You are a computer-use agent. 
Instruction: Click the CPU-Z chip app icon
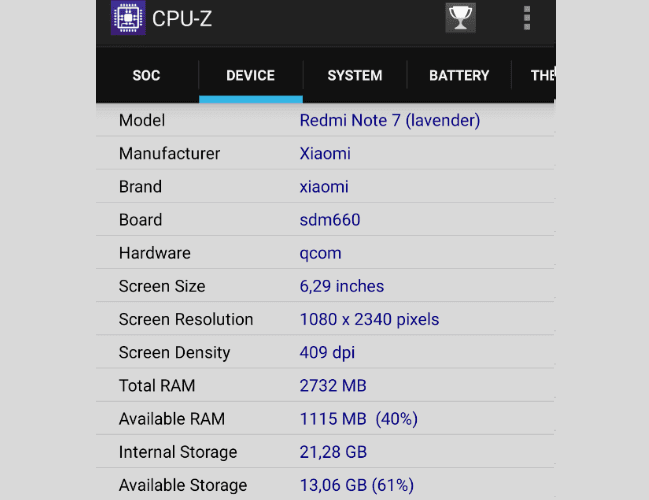pos(128,18)
